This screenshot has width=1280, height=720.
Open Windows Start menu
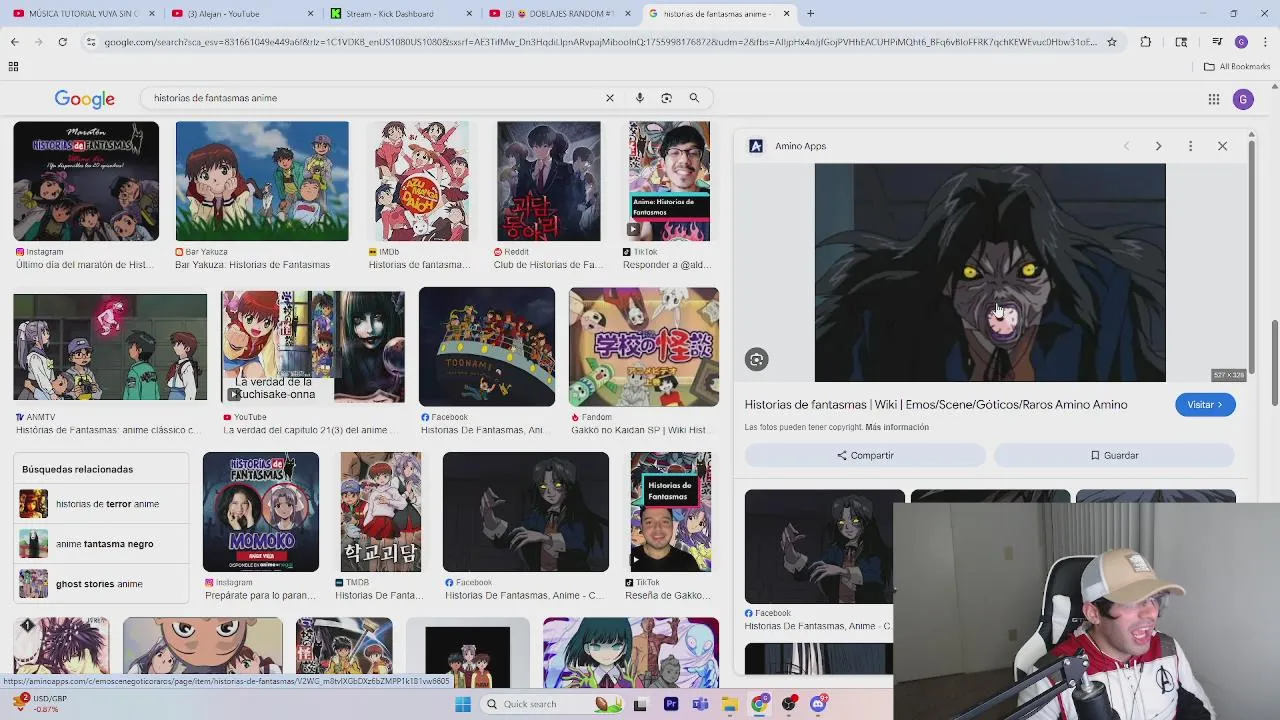[x=463, y=704]
